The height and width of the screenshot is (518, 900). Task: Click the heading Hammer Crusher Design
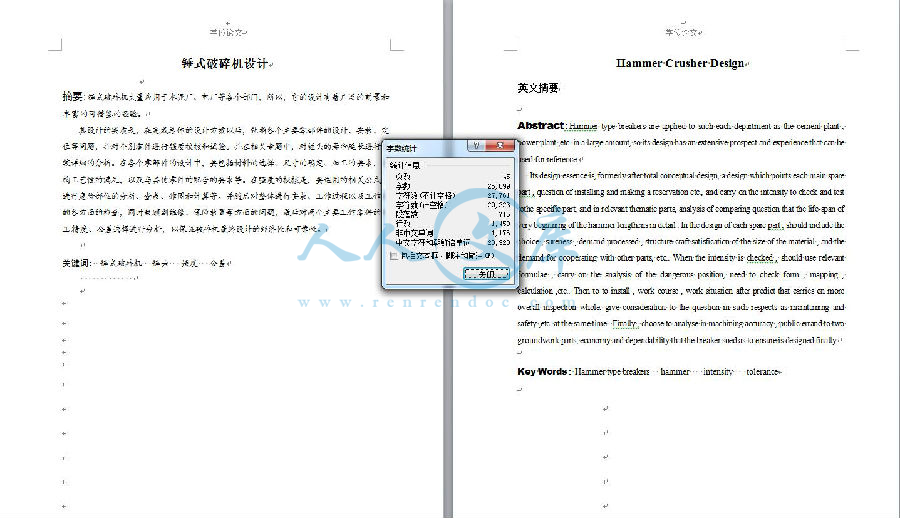coord(680,63)
